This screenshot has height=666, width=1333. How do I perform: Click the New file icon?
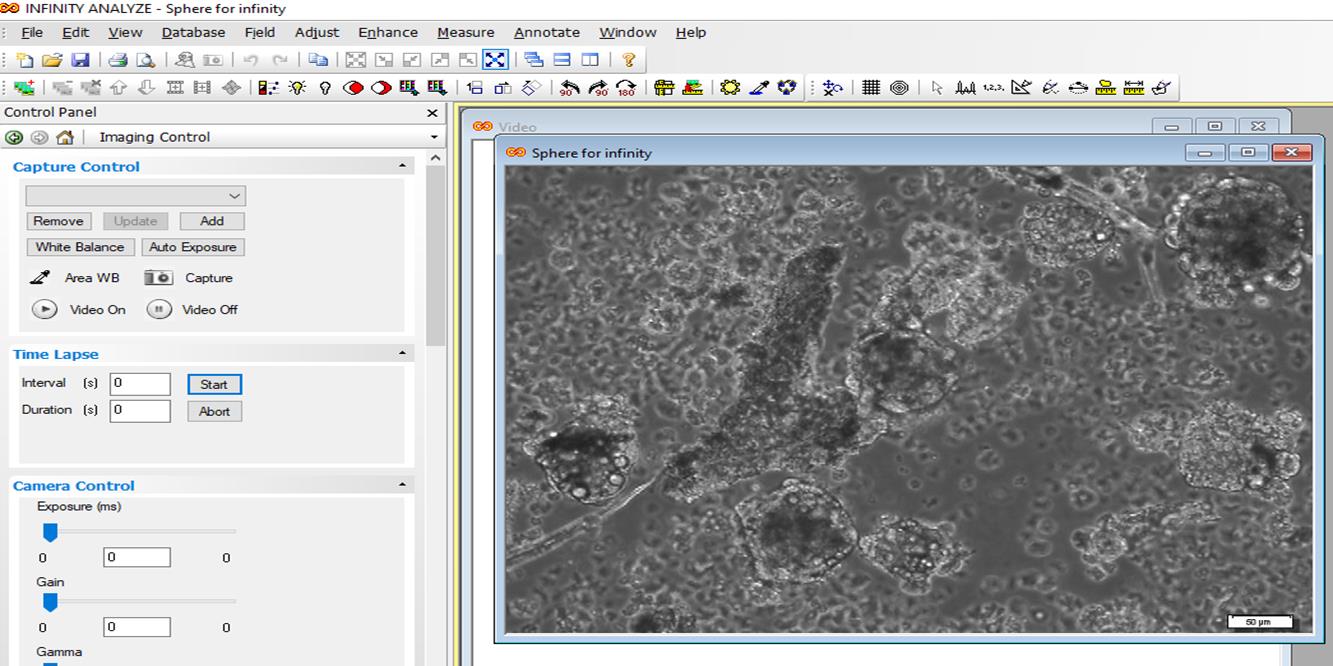[x=26, y=60]
